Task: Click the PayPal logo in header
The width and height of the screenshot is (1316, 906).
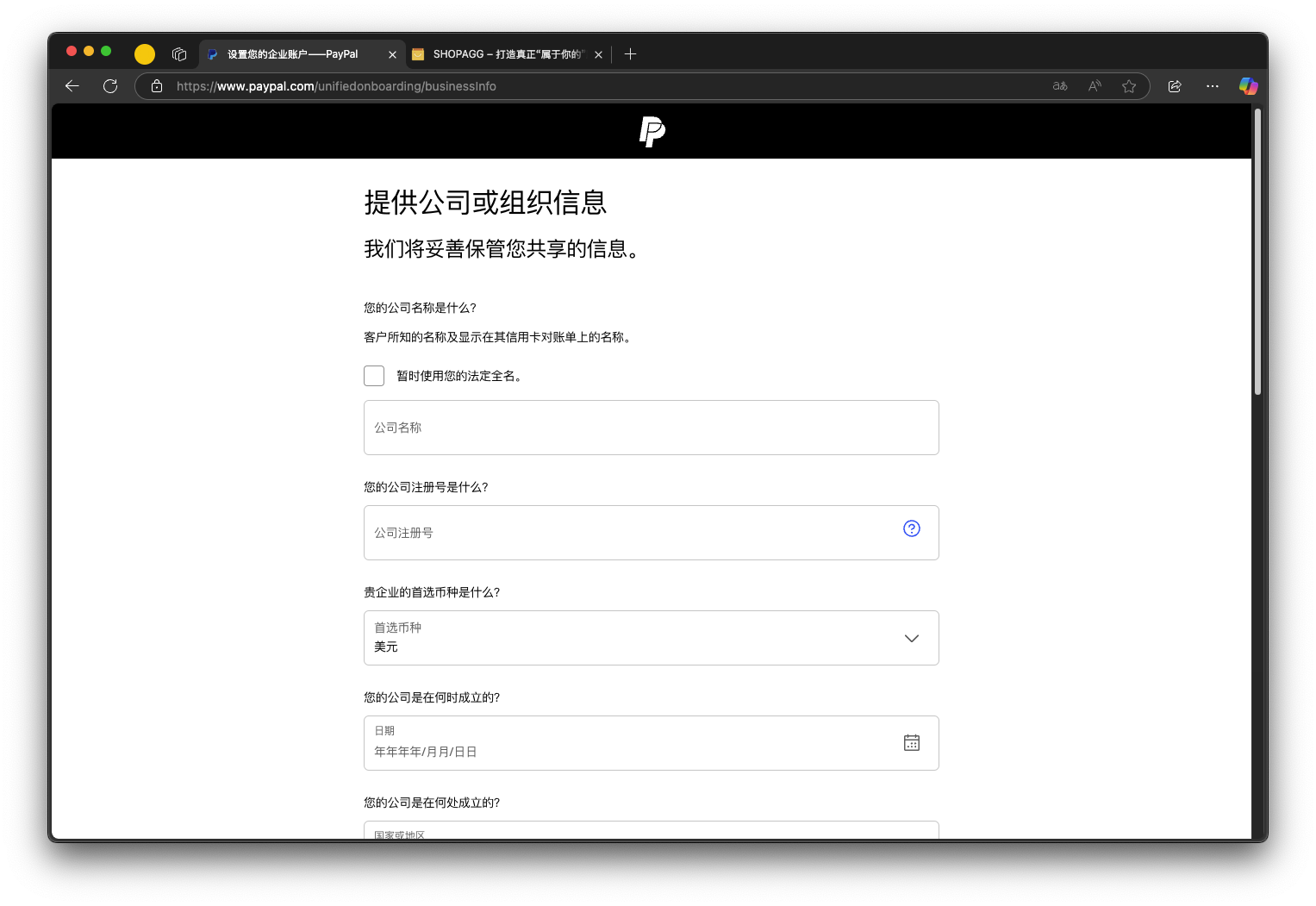Action: [x=652, y=132]
